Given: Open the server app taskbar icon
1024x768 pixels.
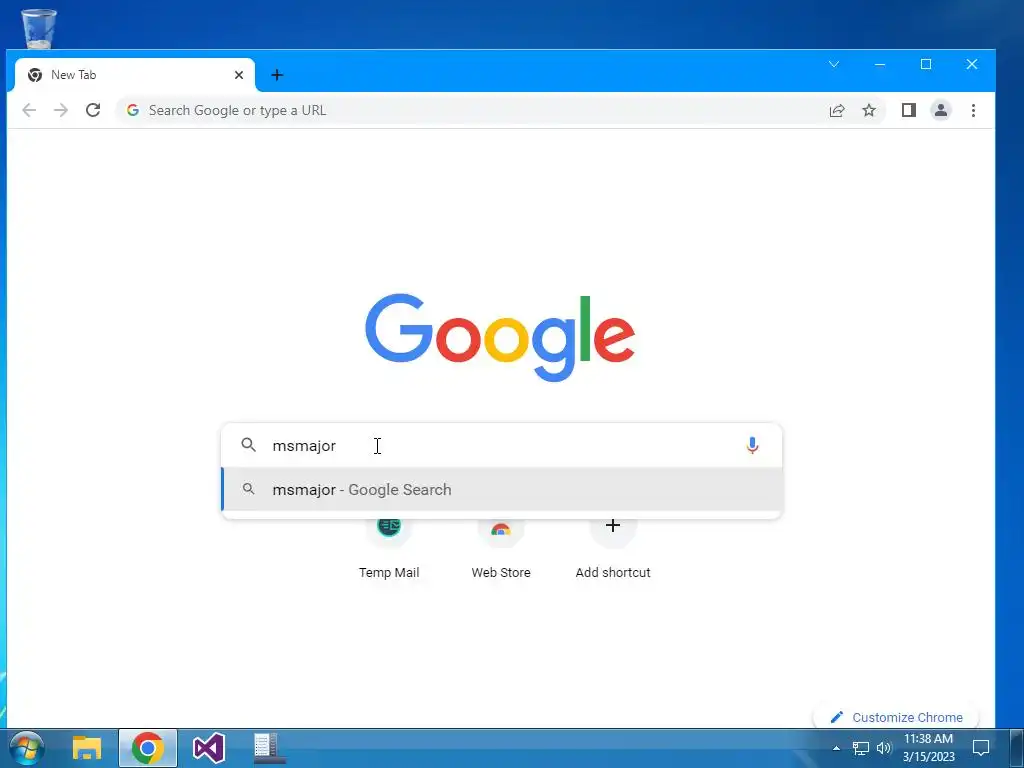Looking at the screenshot, I should pyautogui.click(x=268, y=748).
